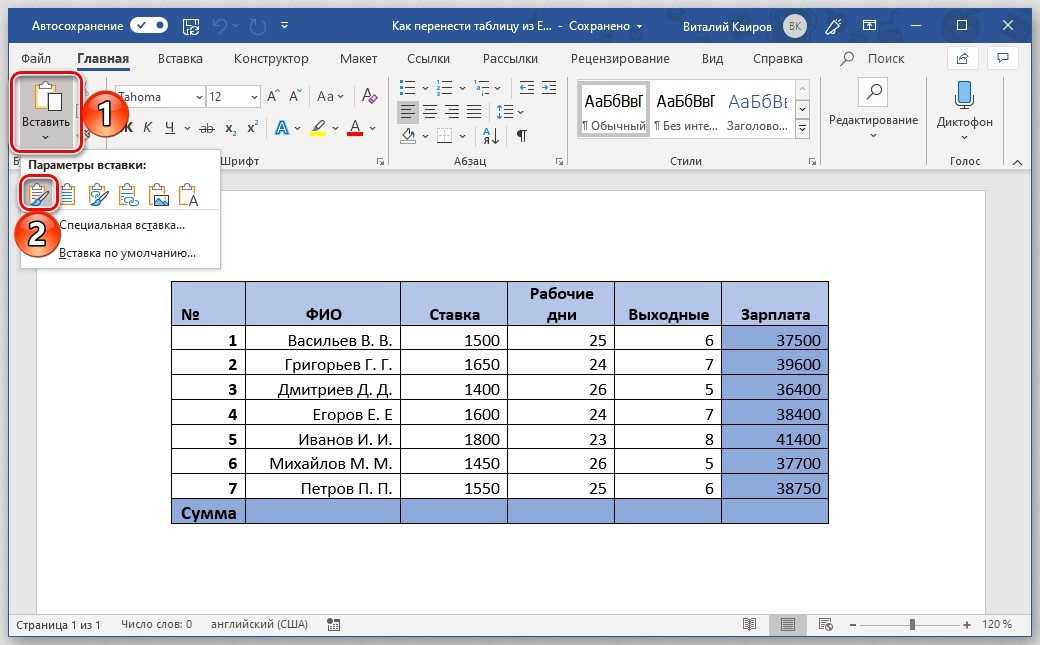Open Paste Special from the paste menu
Image resolution: width=1040 pixels, height=645 pixels.
(x=122, y=225)
